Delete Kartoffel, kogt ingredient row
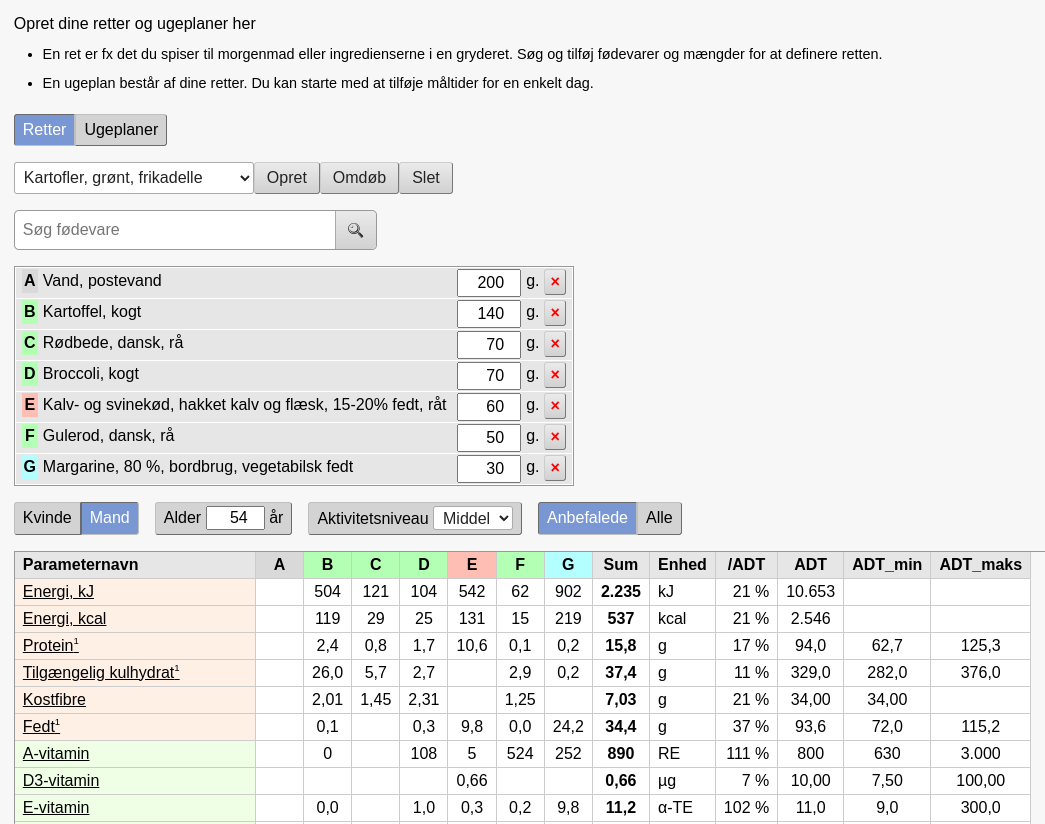The height and width of the screenshot is (824, 1045). (555, 313)
